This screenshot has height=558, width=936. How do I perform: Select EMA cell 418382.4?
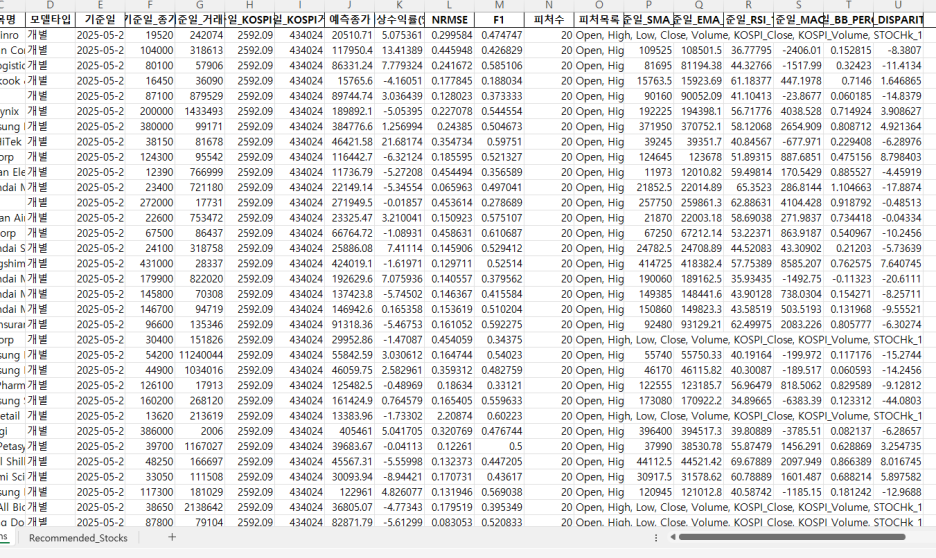pos(698,263)
